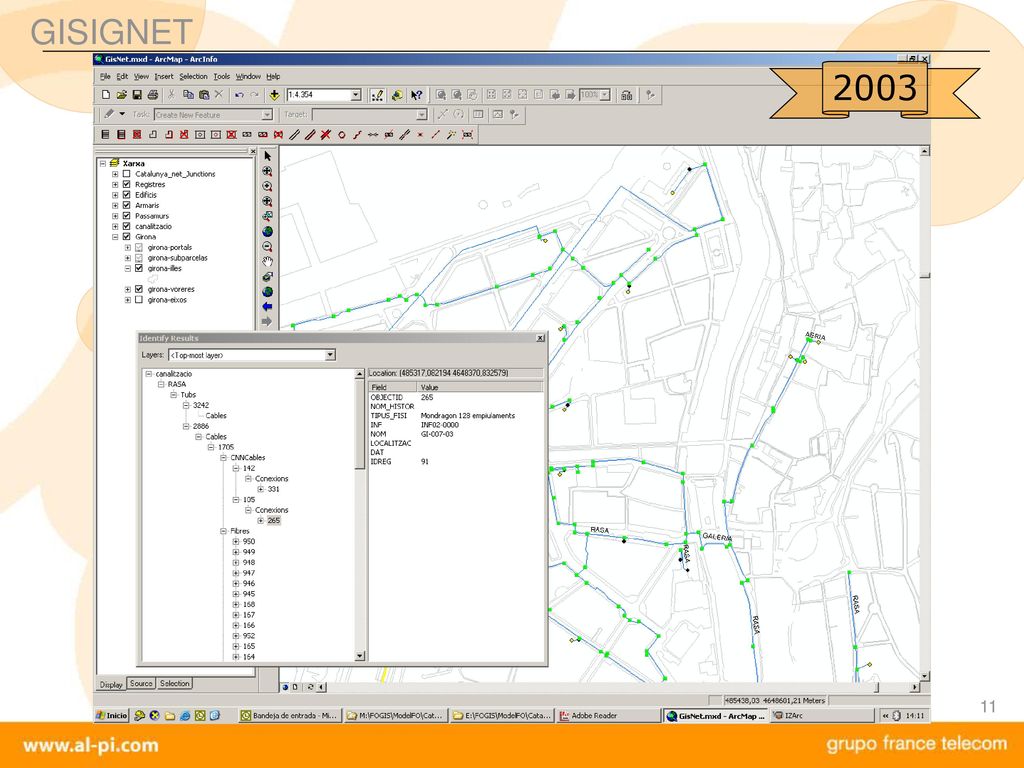Click the Identify tree scrollbar down arrow
This screenshot has height=768, width=1024.
click(x=360, y=656)
